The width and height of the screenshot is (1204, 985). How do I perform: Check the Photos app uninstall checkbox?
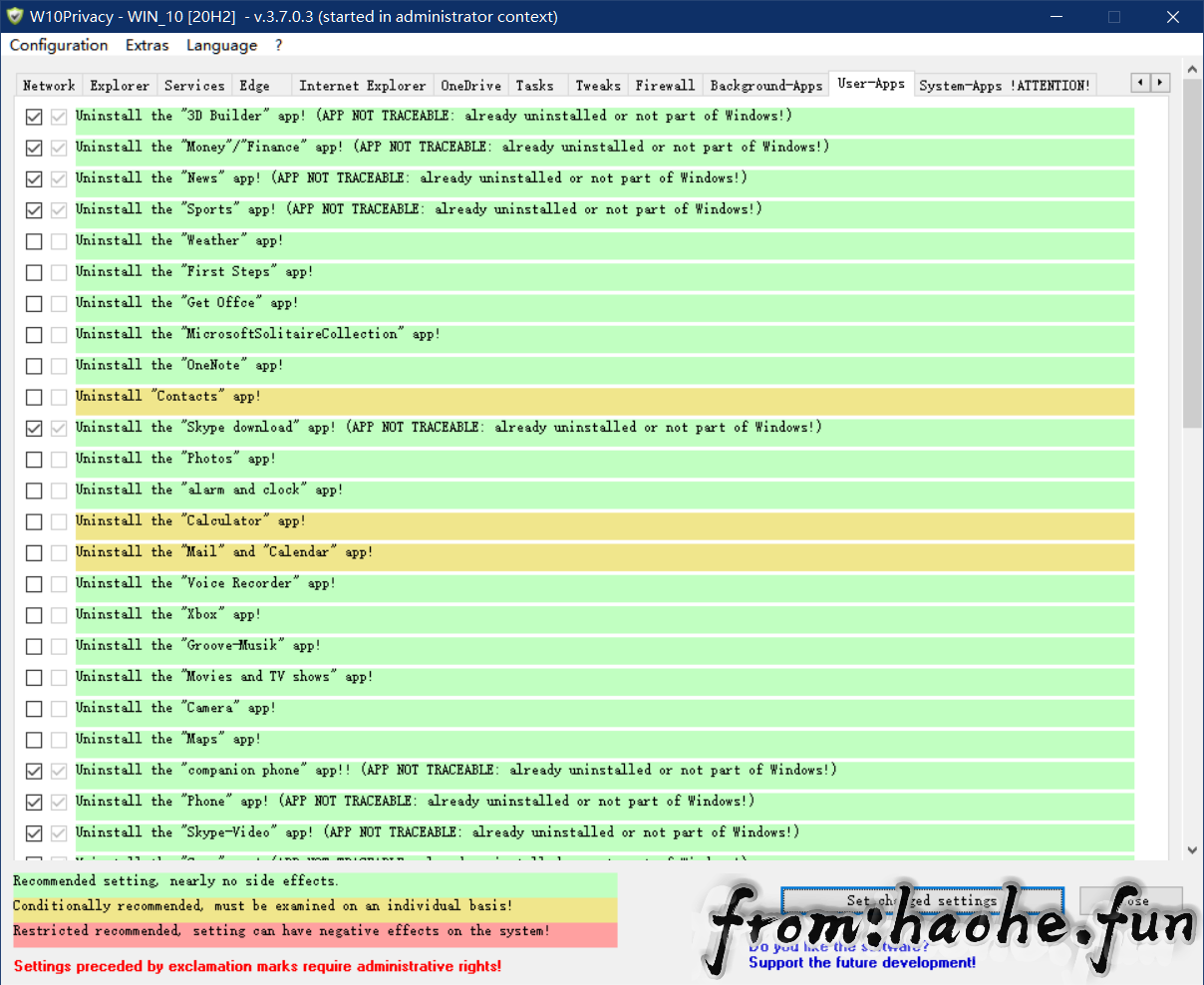click(x=34, y=460)
